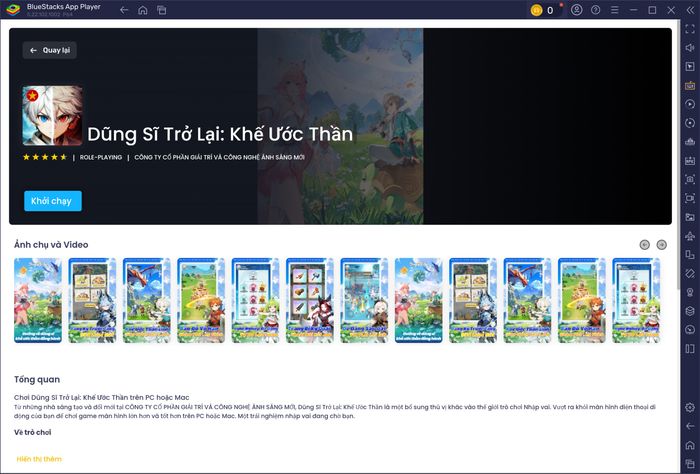
Task: Launch the game with Khởi chạy
Action: click(53, 201)
